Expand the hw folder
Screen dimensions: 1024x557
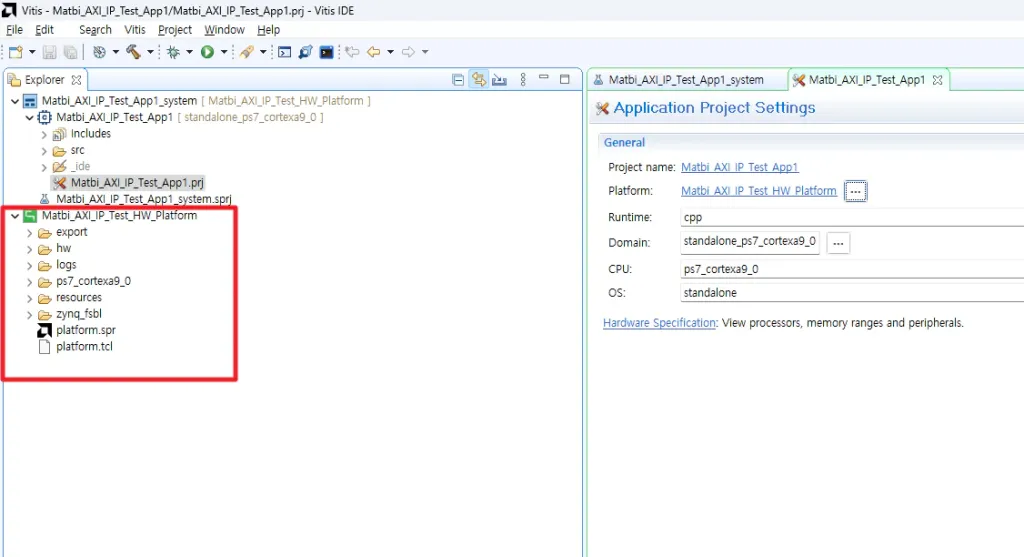coord(29,249)
